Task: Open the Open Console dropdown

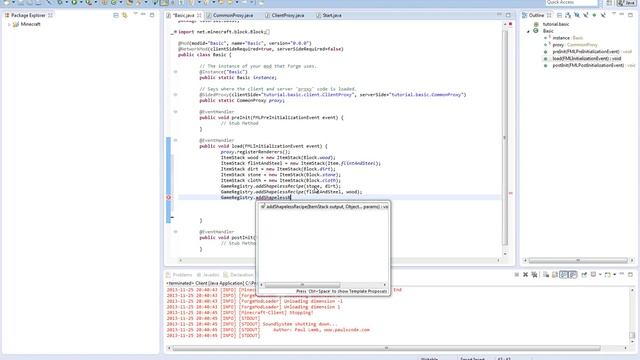Action: click(615, 275)
